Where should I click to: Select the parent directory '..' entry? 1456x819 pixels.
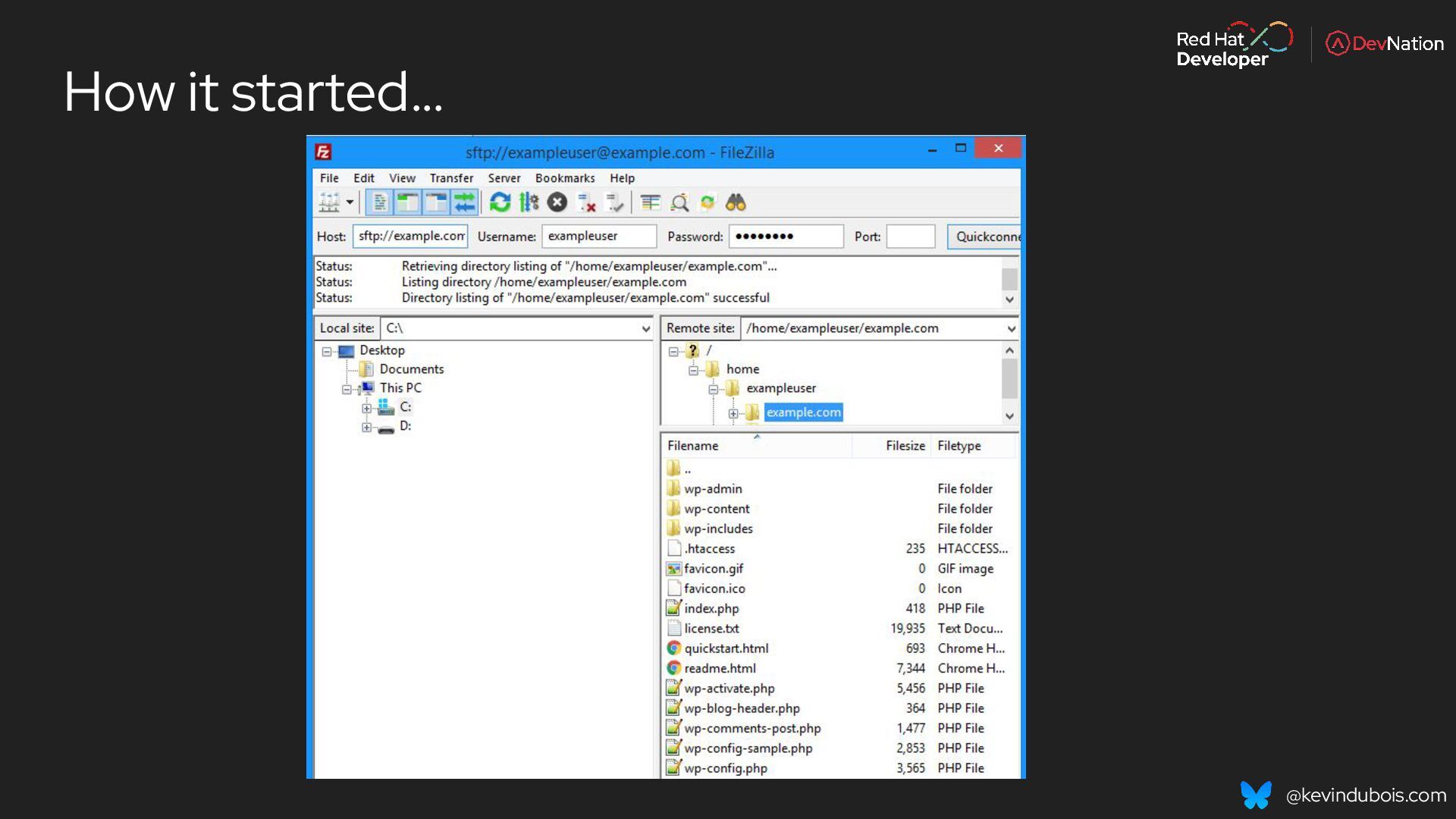[839, 469]
